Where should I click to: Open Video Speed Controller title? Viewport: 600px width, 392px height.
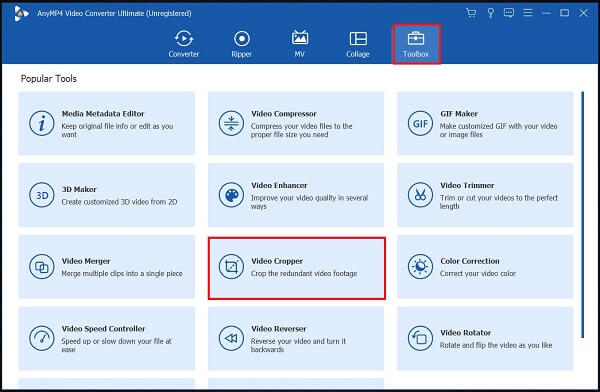pyautogui.click(x=103, y=328)
